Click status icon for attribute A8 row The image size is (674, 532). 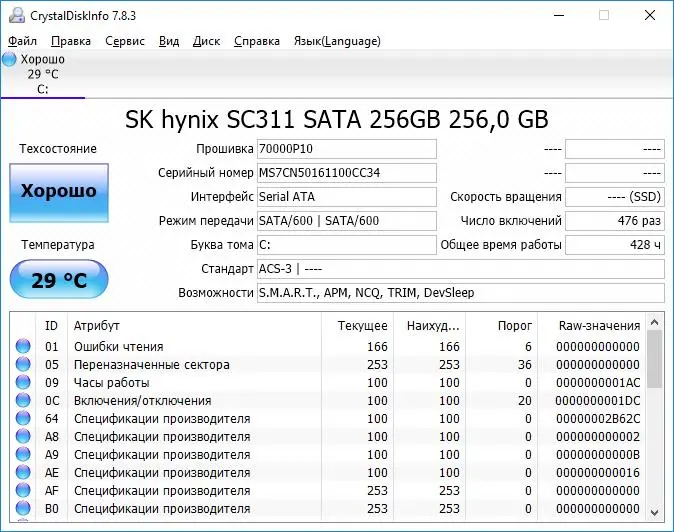(x=23, y=436)
